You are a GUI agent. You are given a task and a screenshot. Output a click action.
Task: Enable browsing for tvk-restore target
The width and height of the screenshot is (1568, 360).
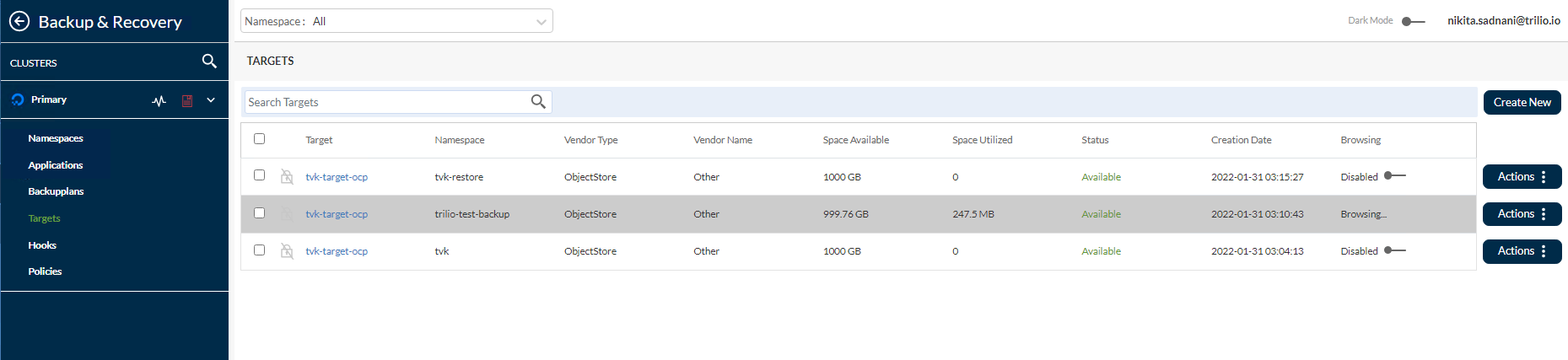point(1395,176)
